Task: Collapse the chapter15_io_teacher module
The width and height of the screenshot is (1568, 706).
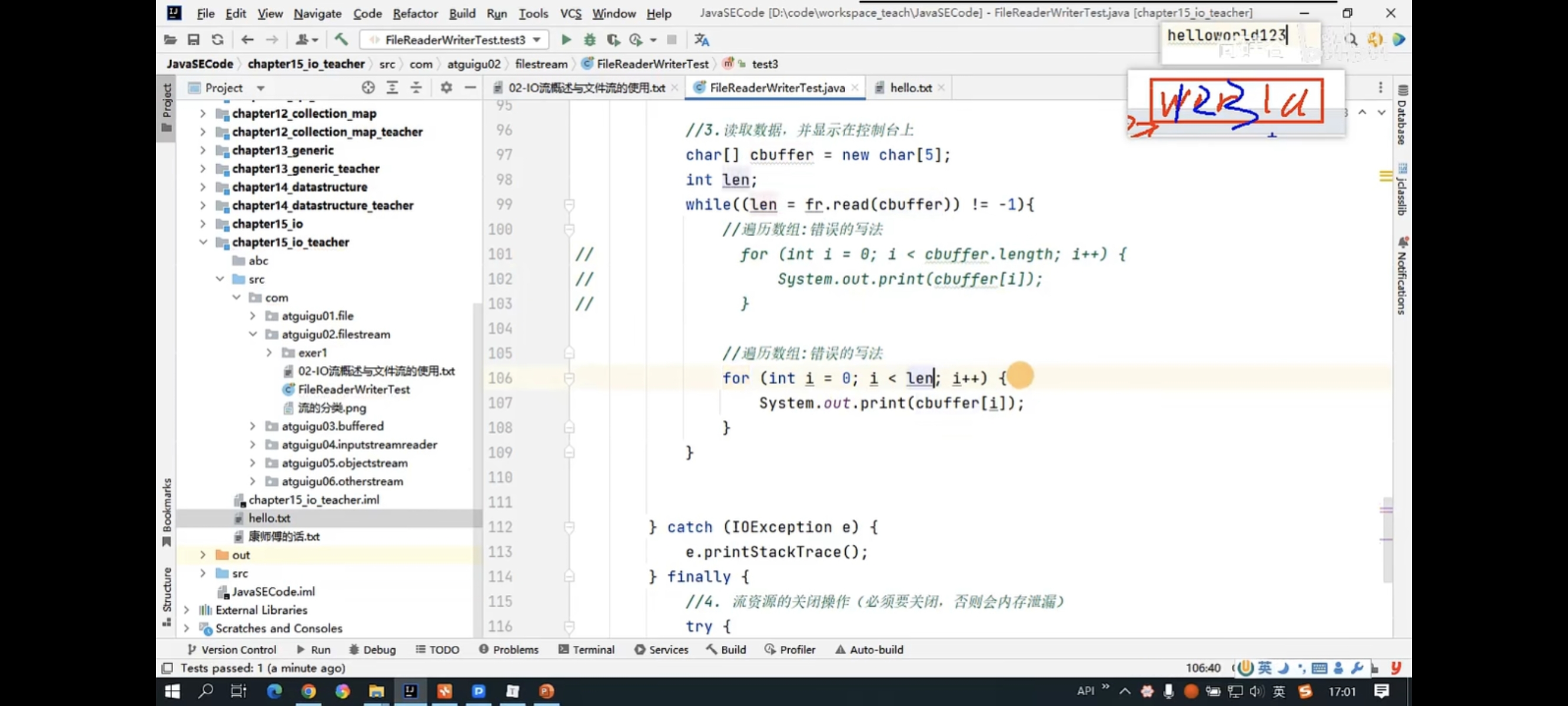Action: pos(203,242)
